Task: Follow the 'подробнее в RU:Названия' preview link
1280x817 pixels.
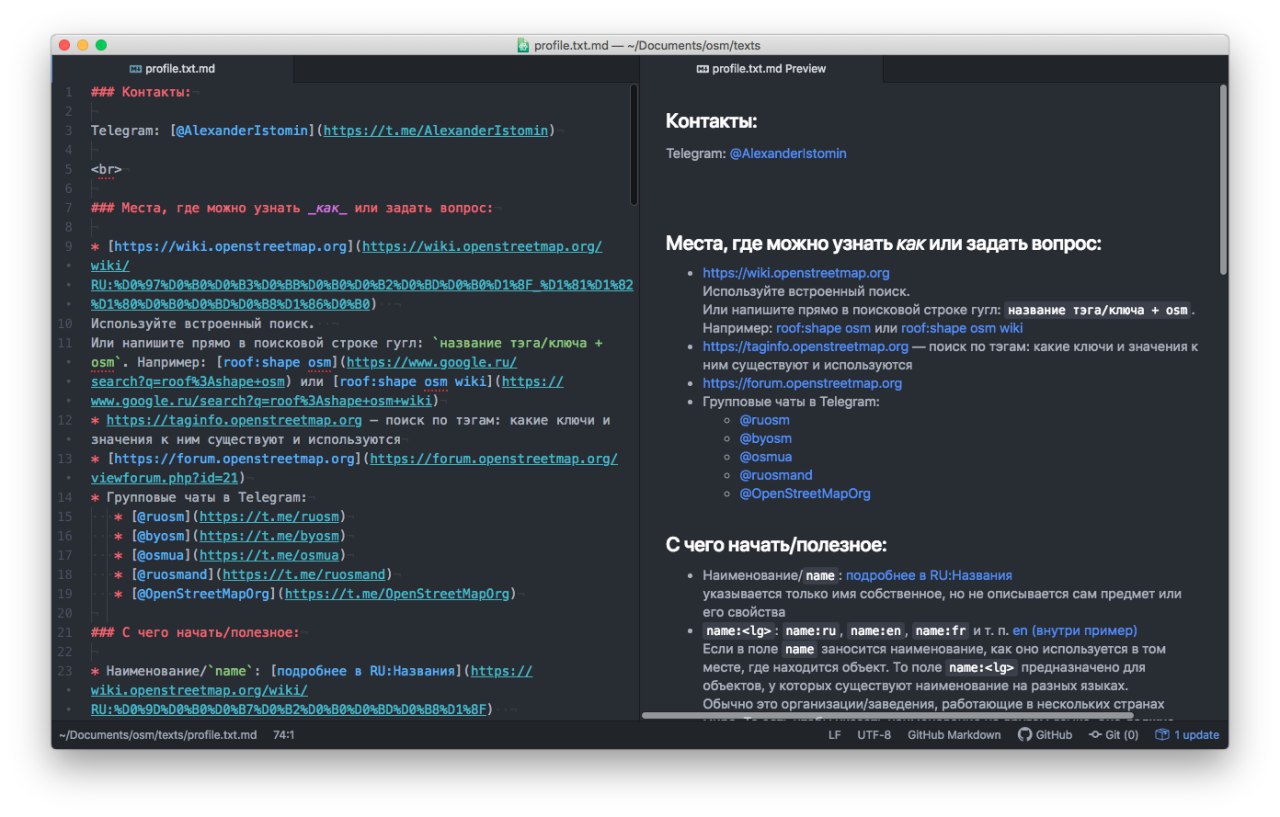Action: pos(929,575)
